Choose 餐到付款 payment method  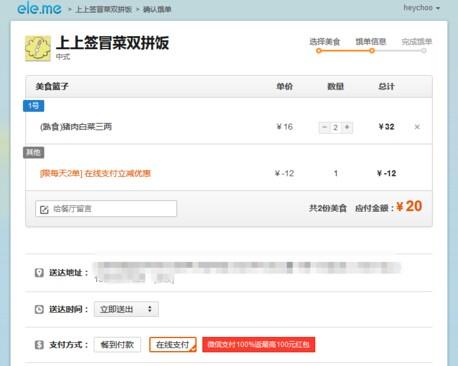tap(117, 344)
